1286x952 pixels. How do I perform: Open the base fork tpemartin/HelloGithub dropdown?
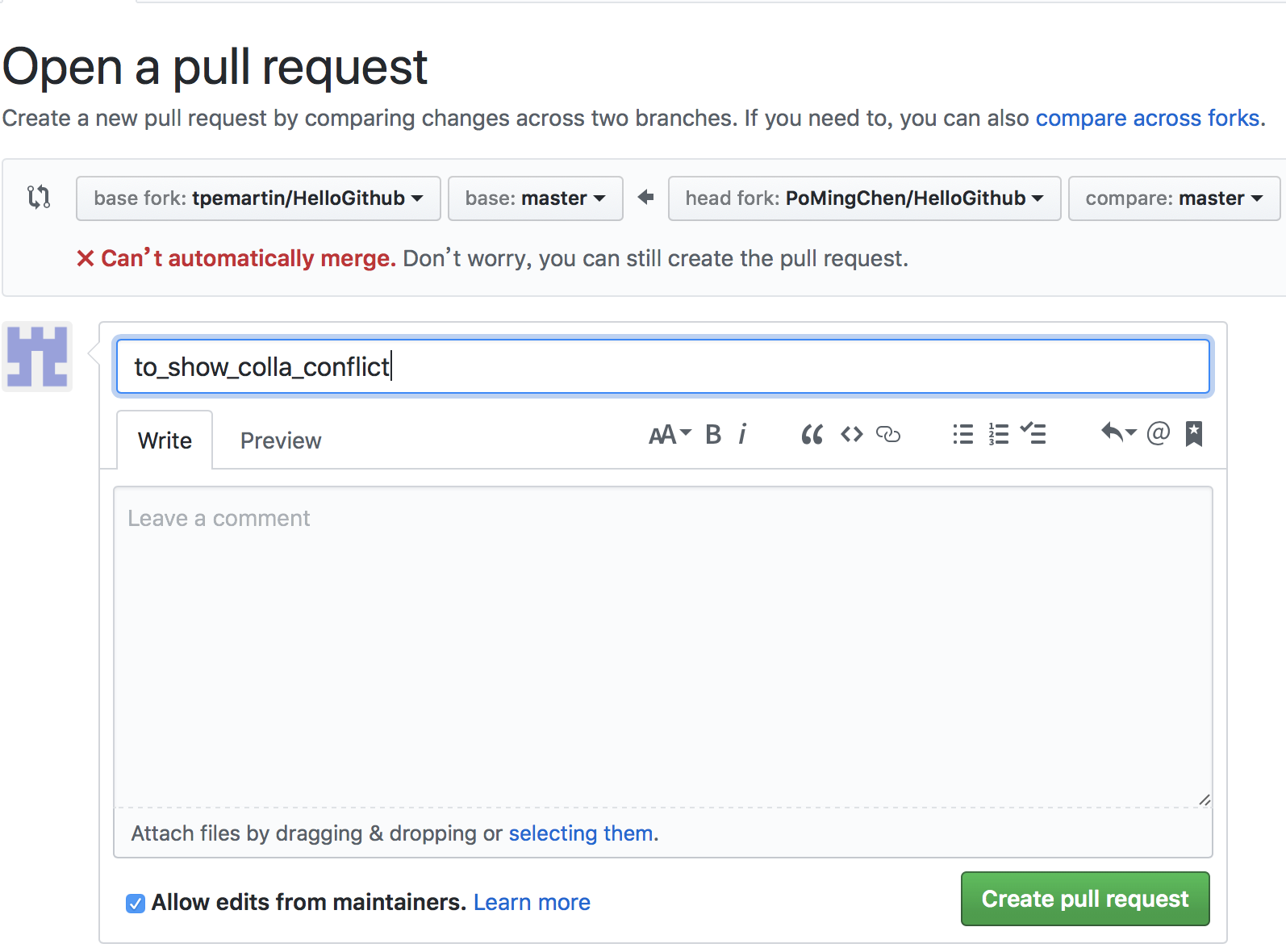(x=258, y=198)
